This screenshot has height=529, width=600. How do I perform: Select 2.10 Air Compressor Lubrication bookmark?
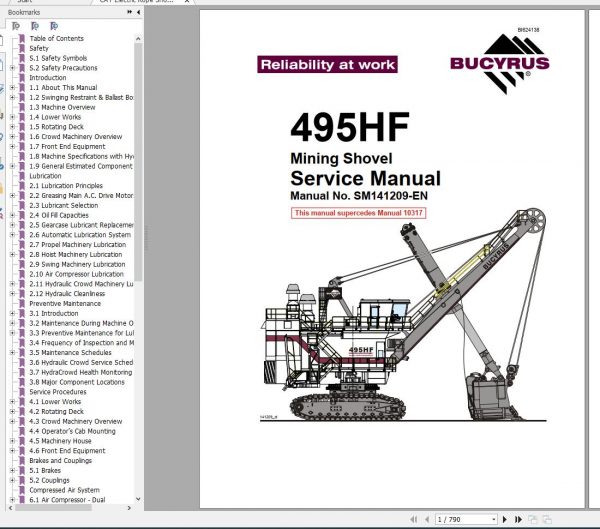[x=76, y=274]
